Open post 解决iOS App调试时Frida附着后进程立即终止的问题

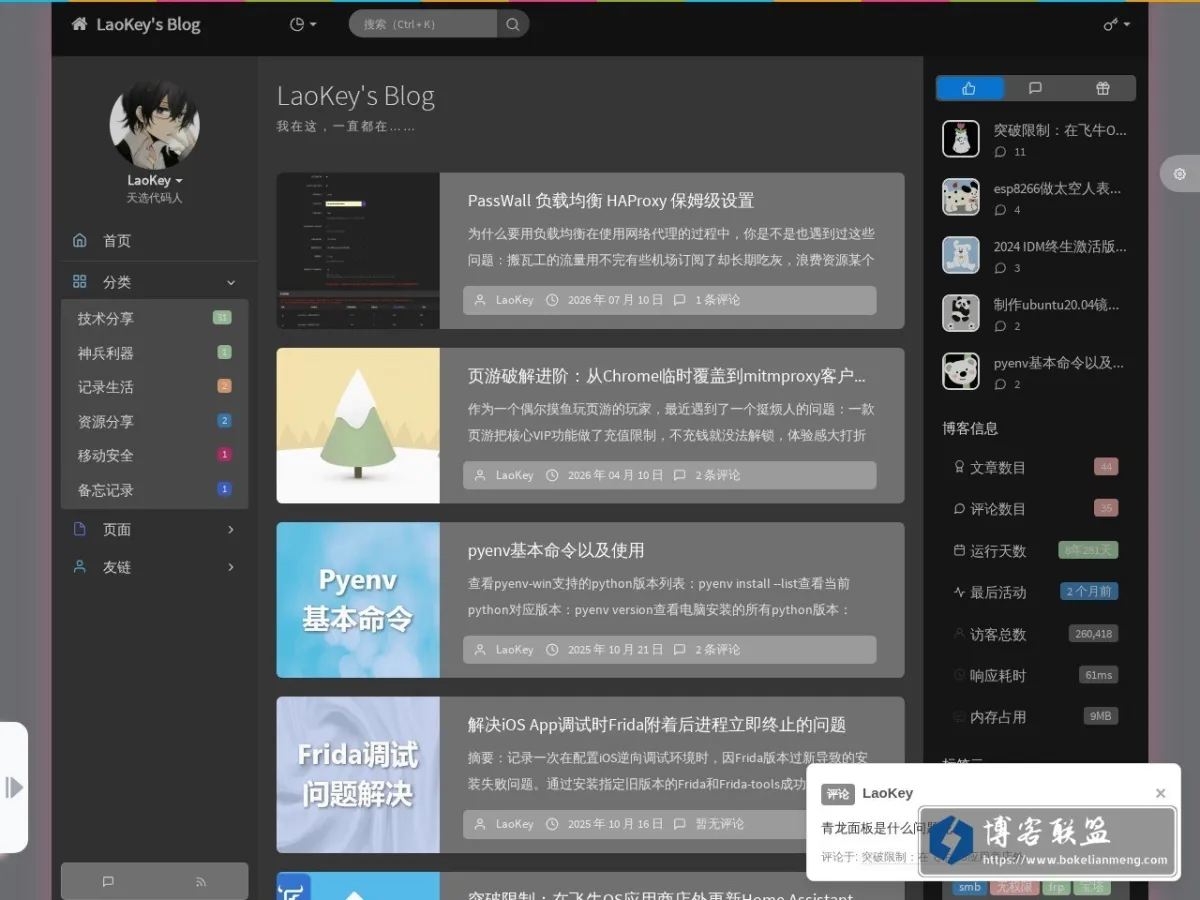coord(657,725)
